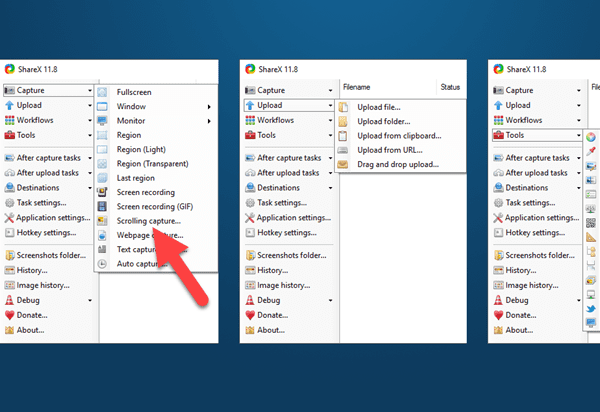Click the Task settings gear icon in middle window
Image resolution: width=600 pixels, height=412 pixels.
coord(250,203)
